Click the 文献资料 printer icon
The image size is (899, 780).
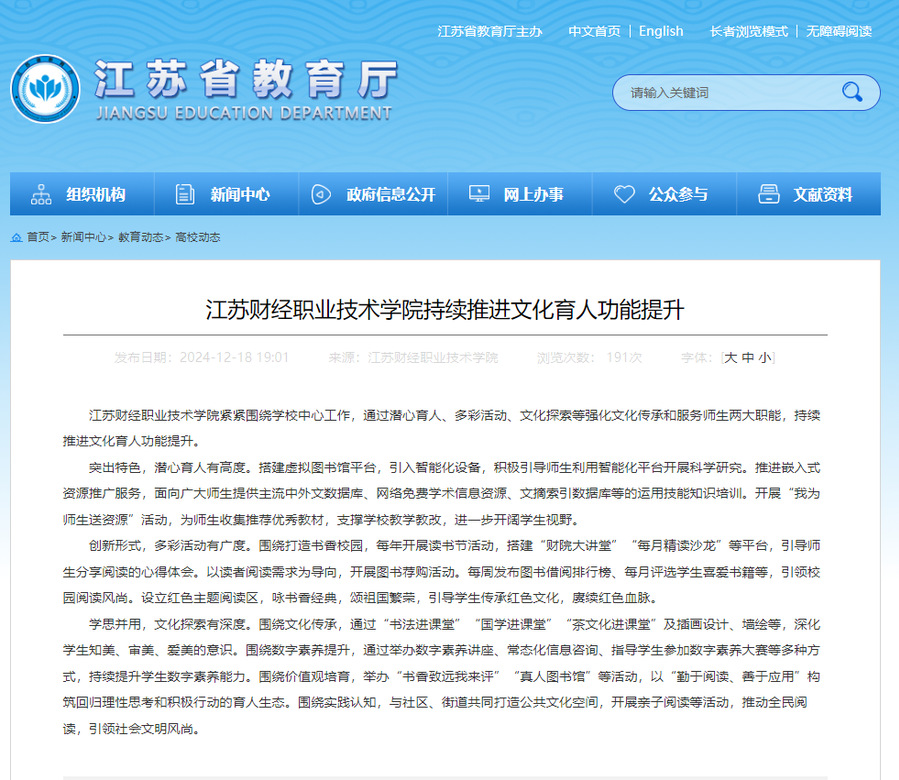[x=769, y=194]
